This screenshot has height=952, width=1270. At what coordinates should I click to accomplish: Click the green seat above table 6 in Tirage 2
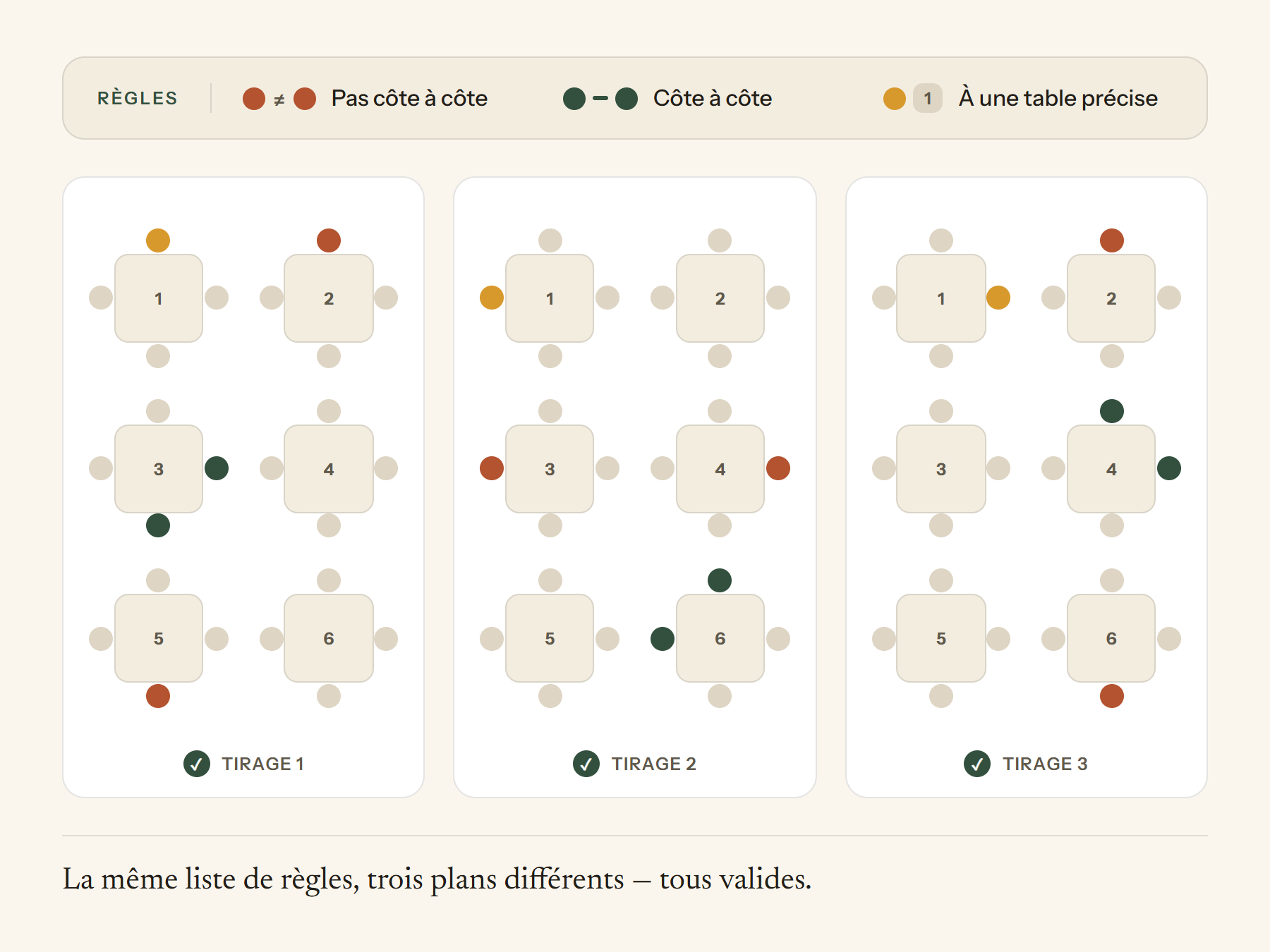pos(720,580)
